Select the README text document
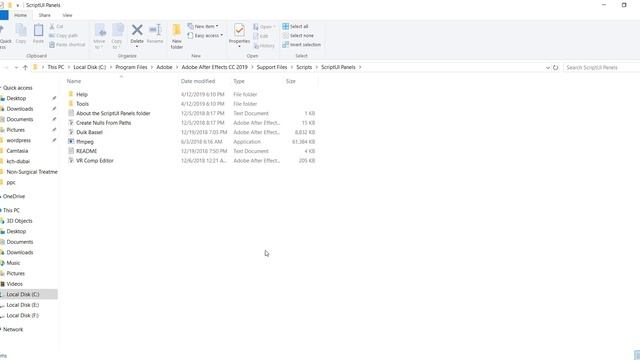Screen dimensions: 640x360 click(87, 151)
